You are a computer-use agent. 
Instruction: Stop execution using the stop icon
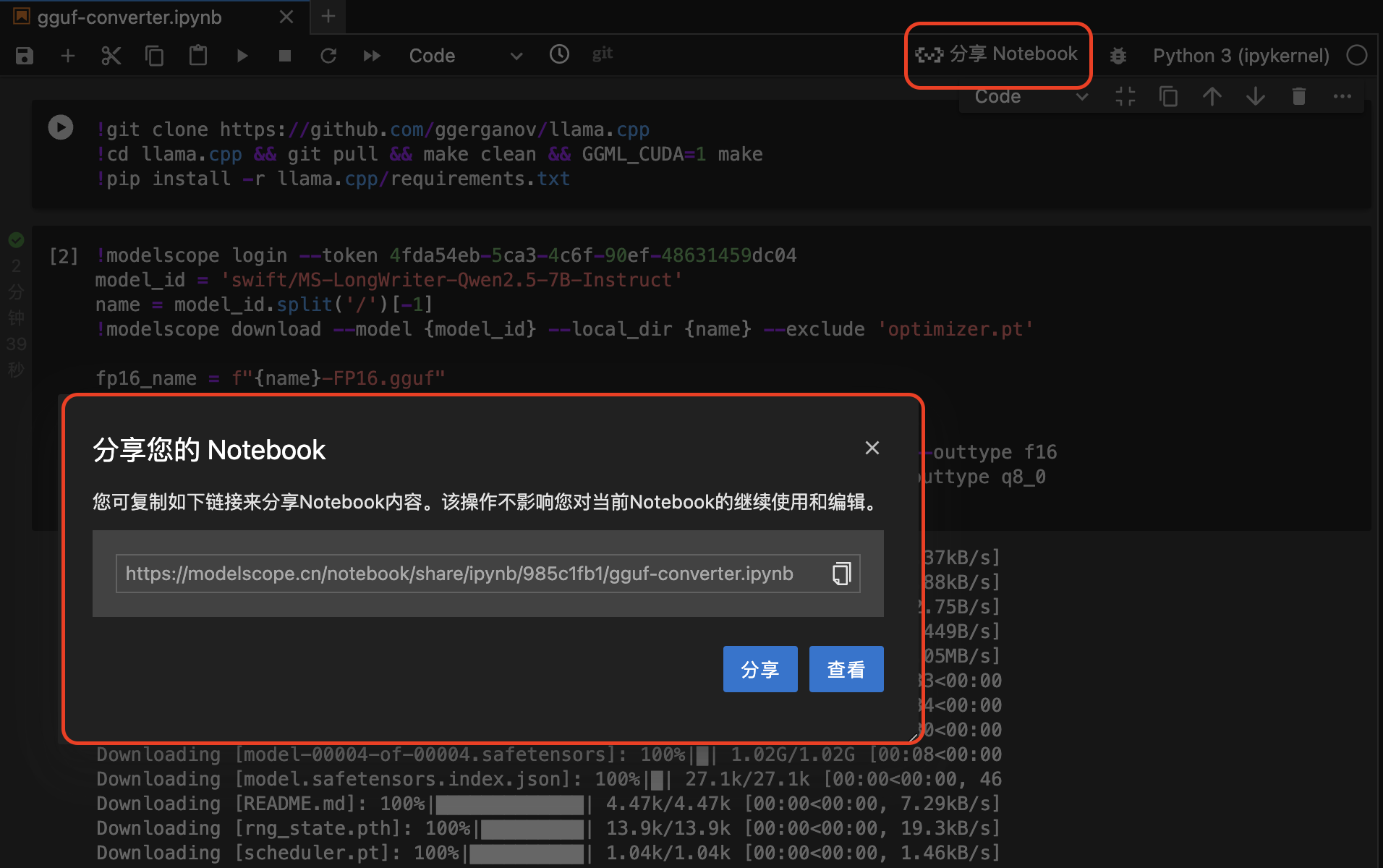pyautogui.click(x=285, y=56)
